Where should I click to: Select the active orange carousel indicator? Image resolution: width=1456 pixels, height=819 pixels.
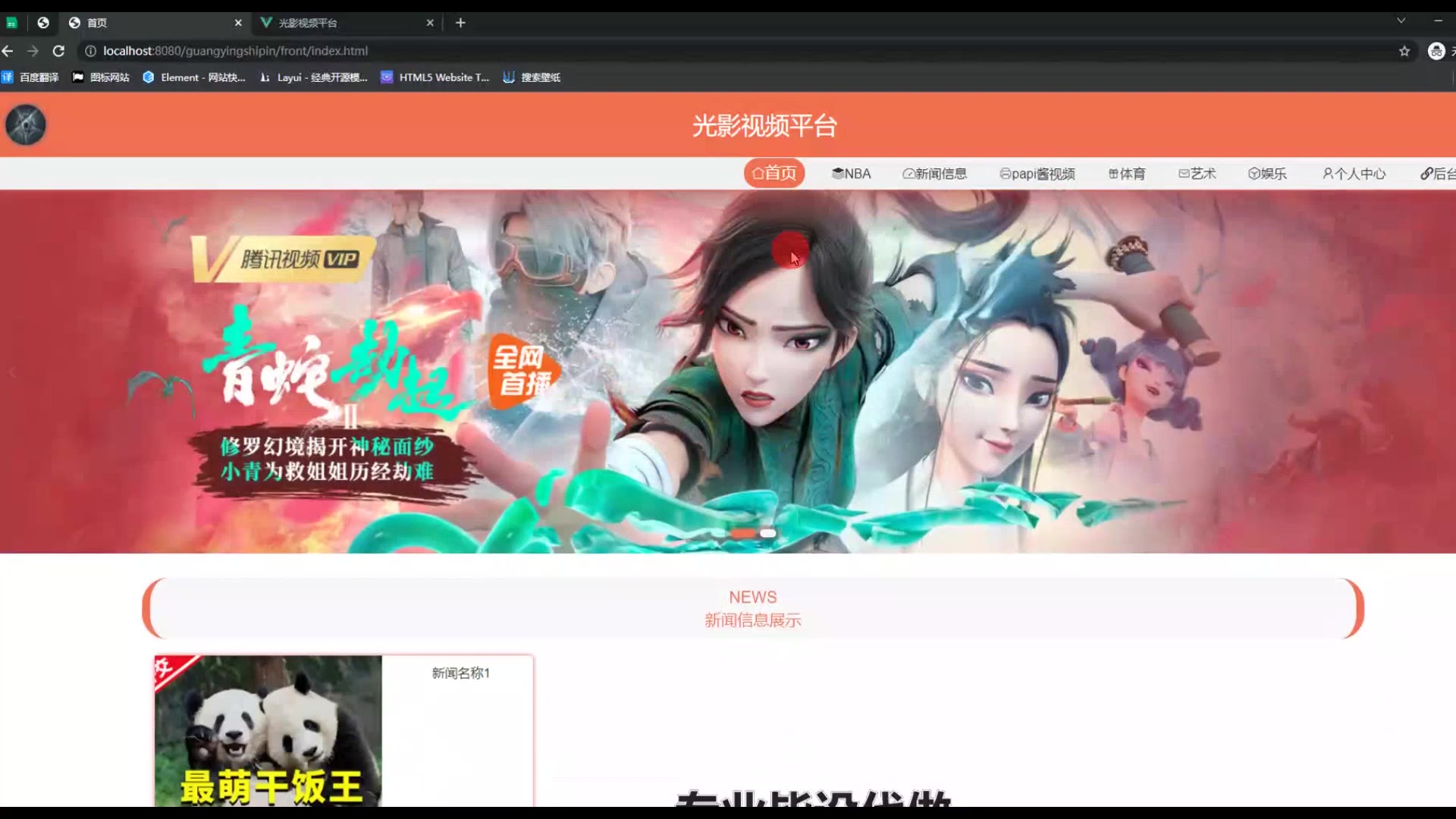tap(742, 533)
